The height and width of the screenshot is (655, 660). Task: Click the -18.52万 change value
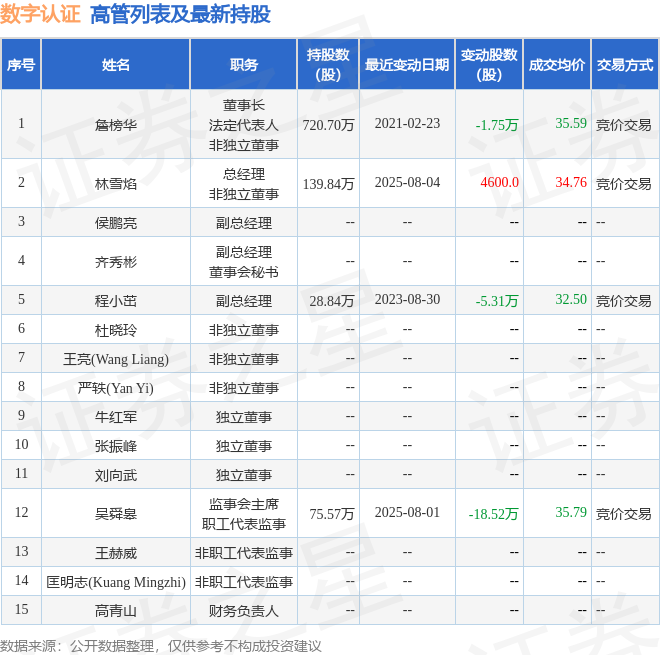click(493, 514)
